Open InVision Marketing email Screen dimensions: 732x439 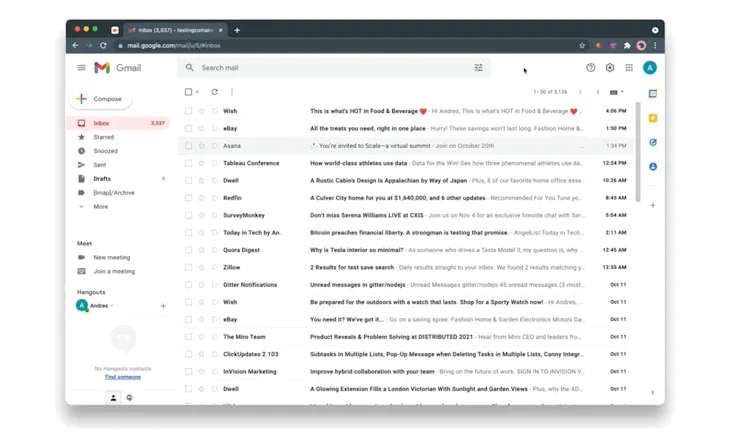(x=406, y=371)
